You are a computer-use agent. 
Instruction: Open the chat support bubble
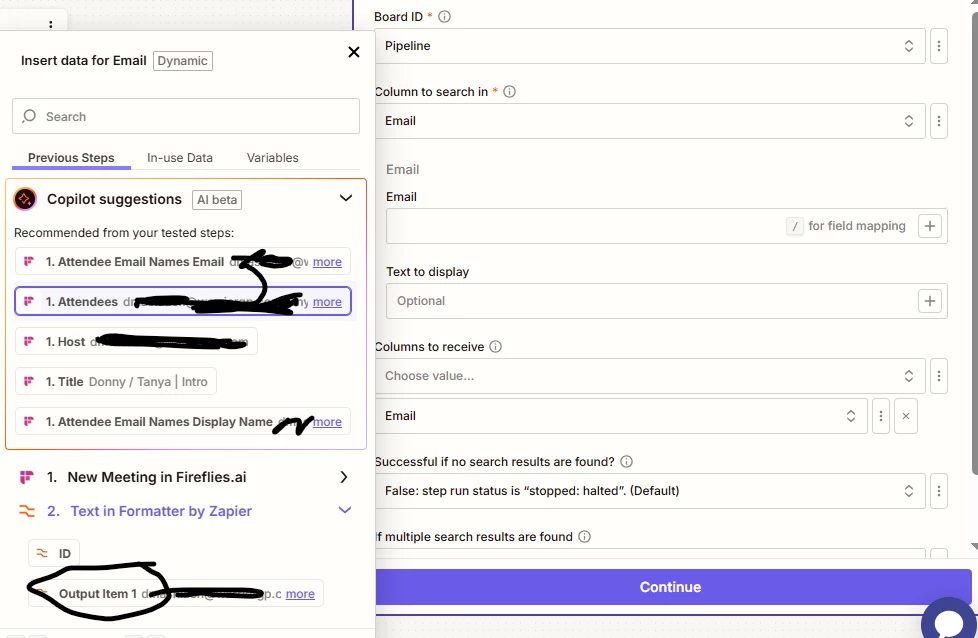(949, 620)
